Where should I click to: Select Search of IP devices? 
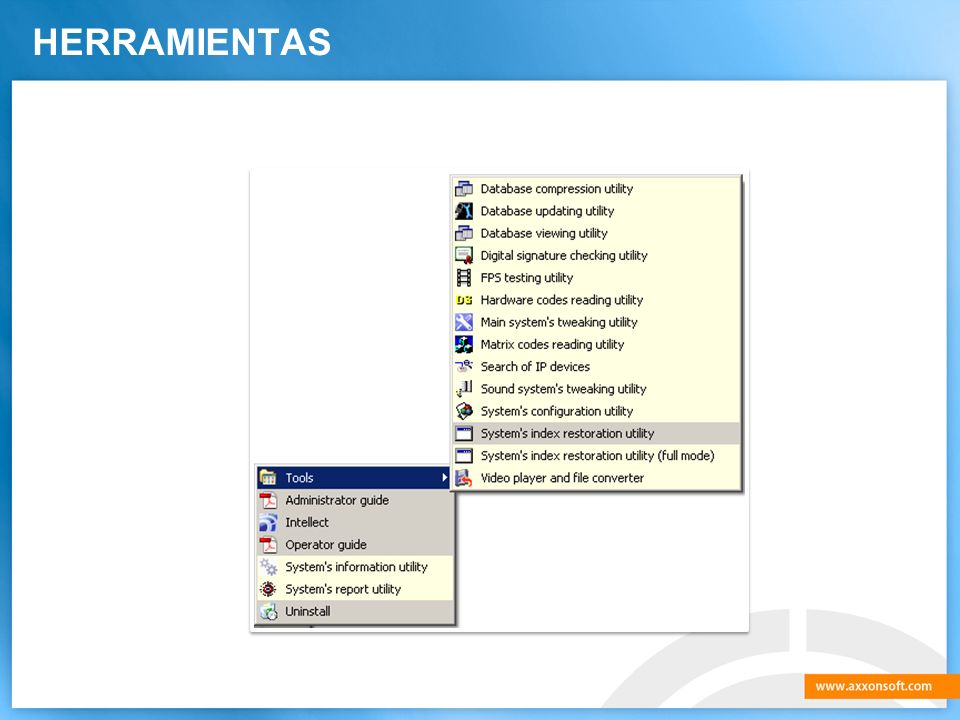point(596,366)
